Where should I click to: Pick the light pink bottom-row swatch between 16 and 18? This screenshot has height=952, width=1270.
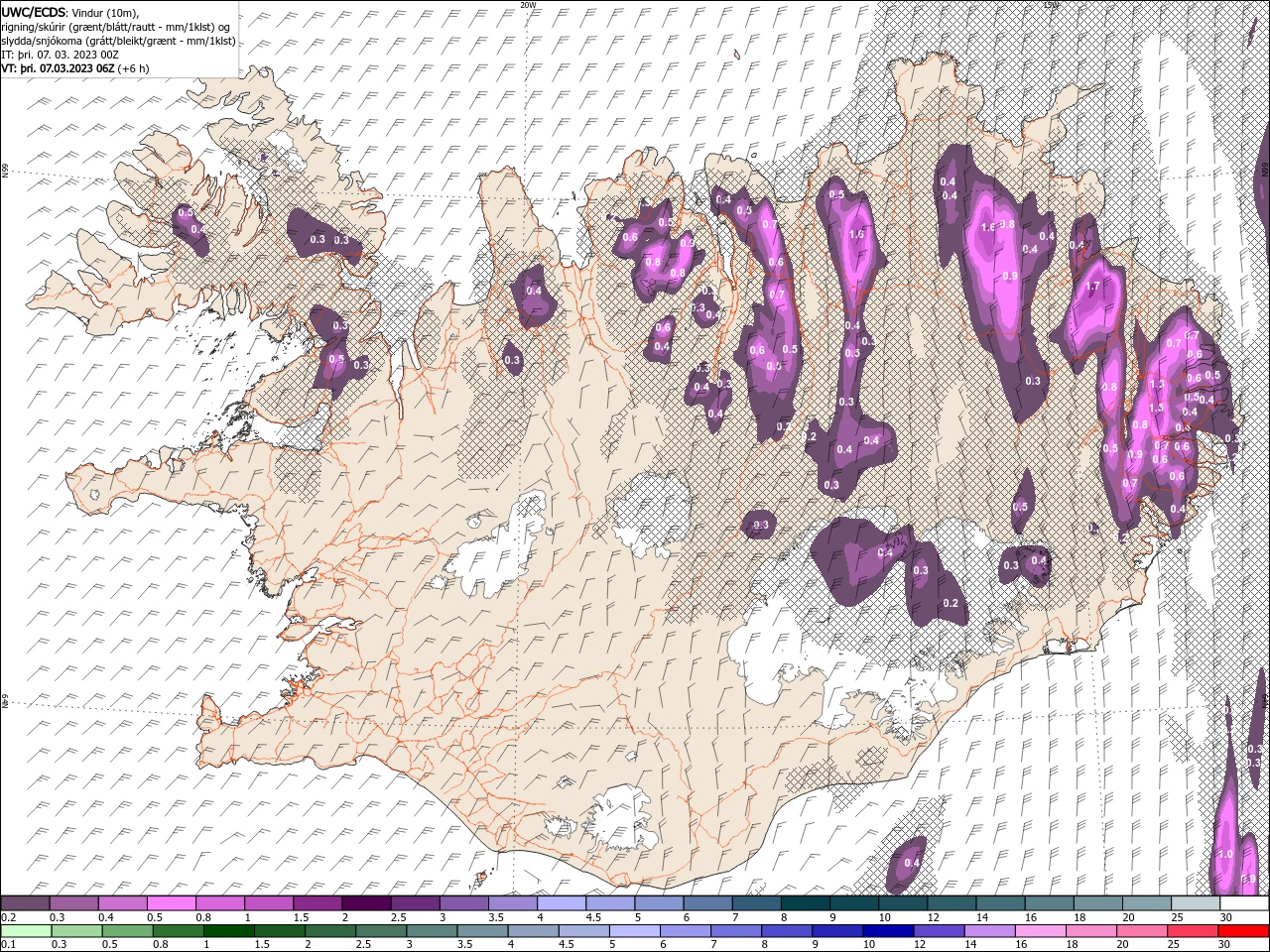tap(1042, 931)
